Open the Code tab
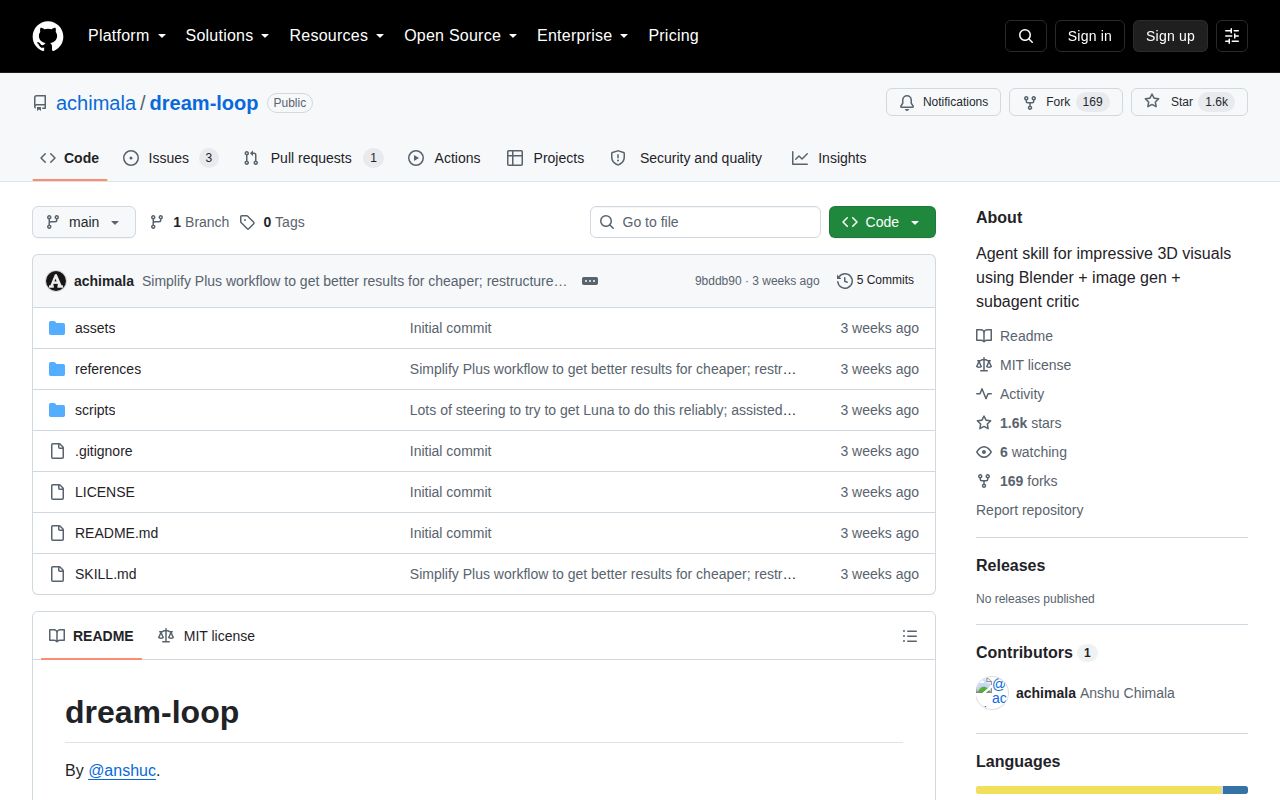This screenshot has width=1280, height=800. point(70,158)
